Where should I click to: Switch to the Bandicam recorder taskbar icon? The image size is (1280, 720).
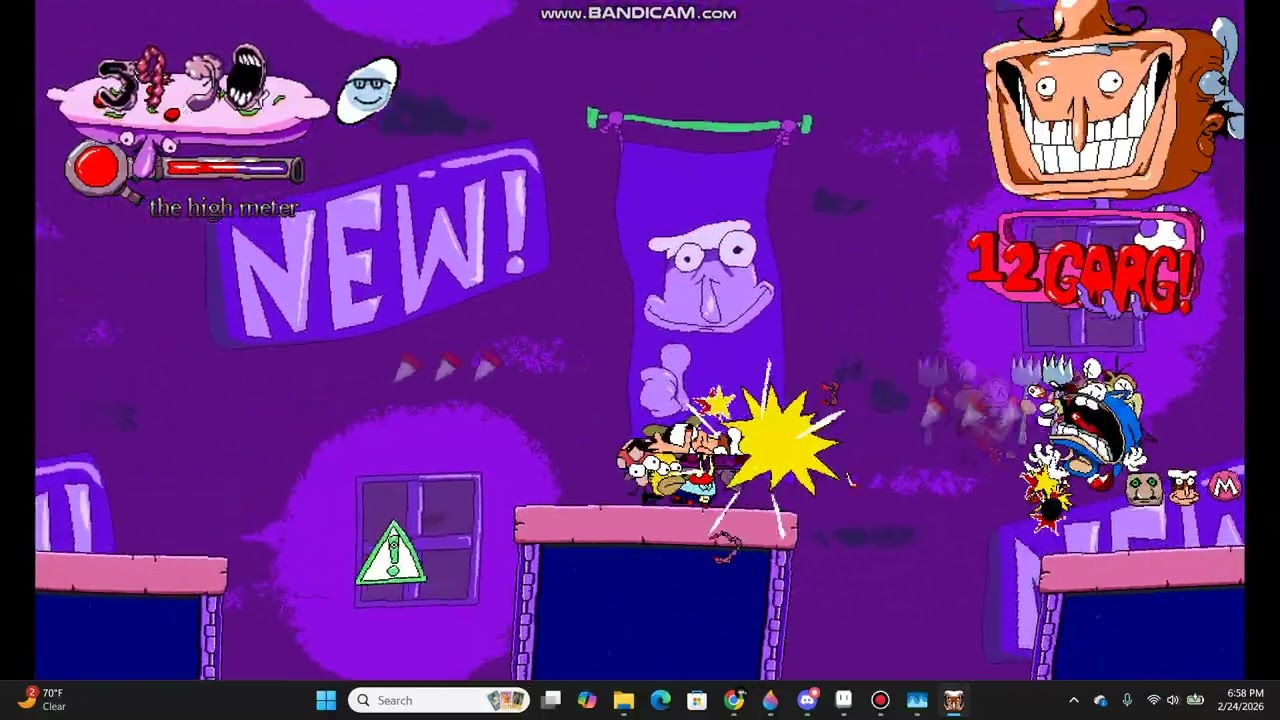[x=880, y=700]
